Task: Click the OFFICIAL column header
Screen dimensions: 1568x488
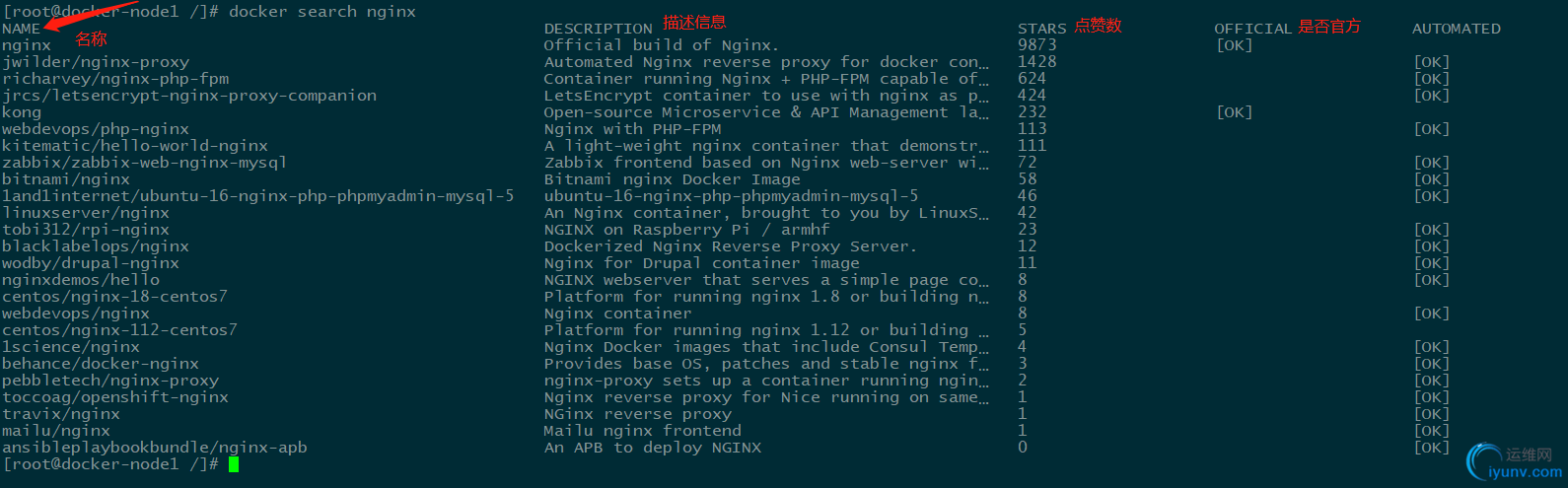Action: (x=1253, y=29)
